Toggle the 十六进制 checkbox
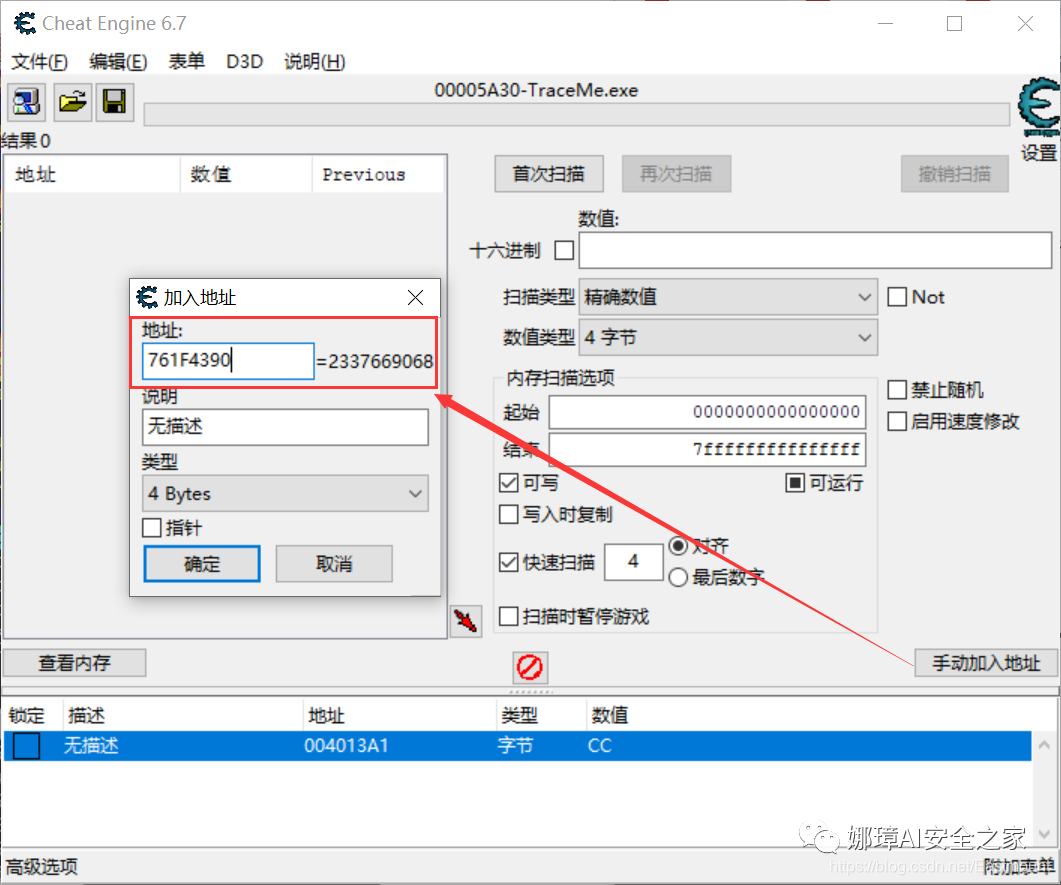 (564, 250)
